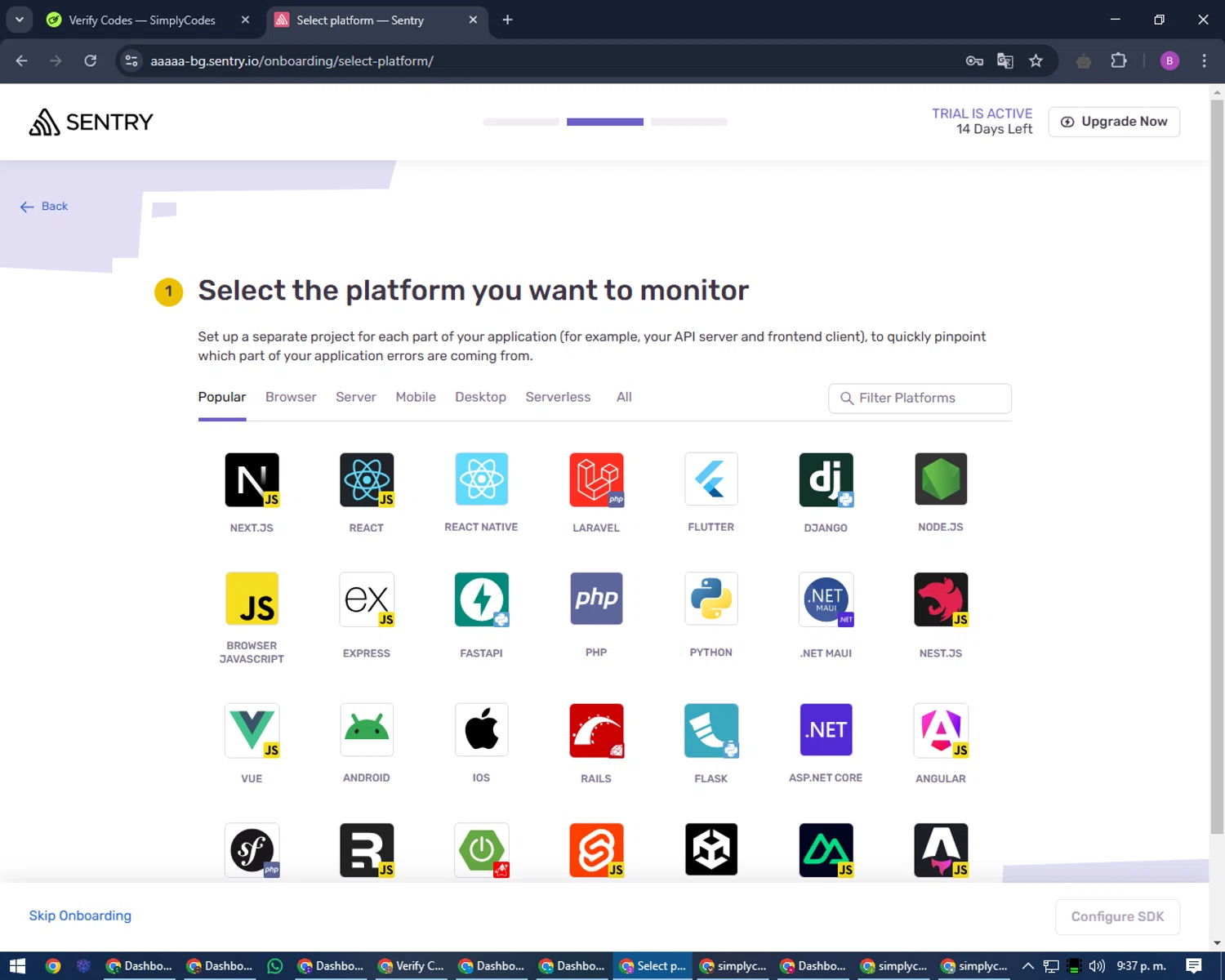Screen dimensions: 1225x980
Task: Click Skip Onboarding link
Action: [80, 915]
